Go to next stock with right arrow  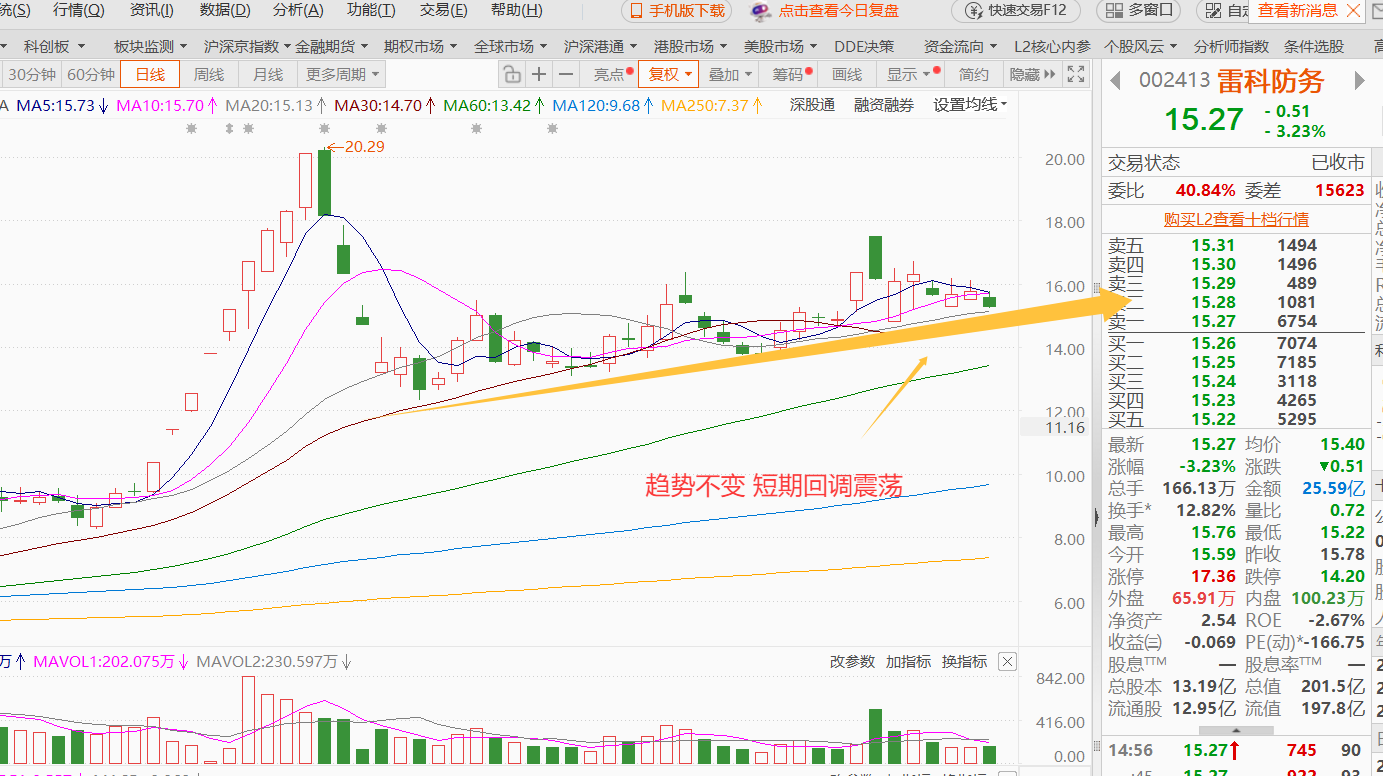[1359, 81]
